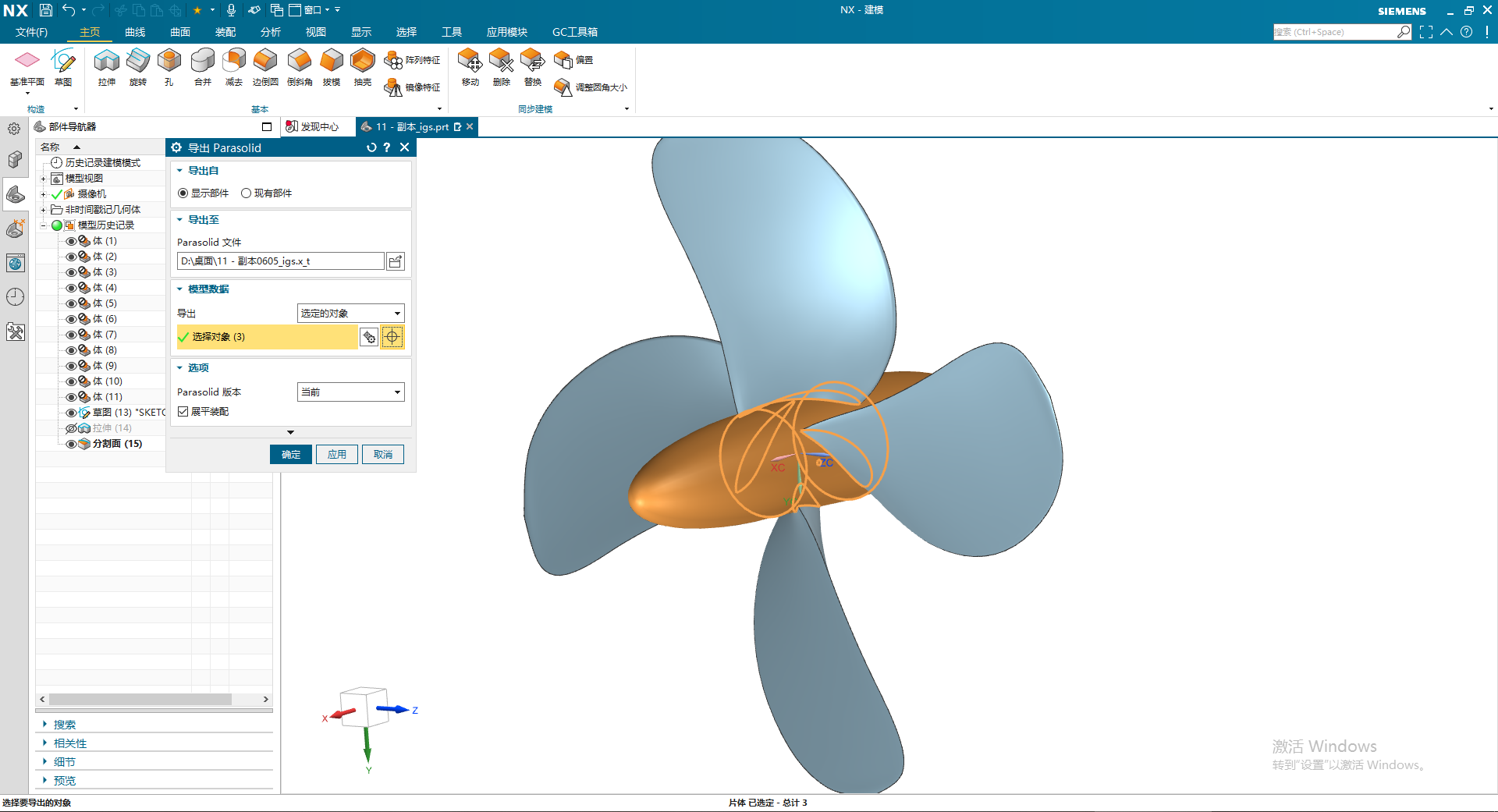1498x812 pixels.
Task: Select the 拉伸 extrude tool
Action: point(107,68)
